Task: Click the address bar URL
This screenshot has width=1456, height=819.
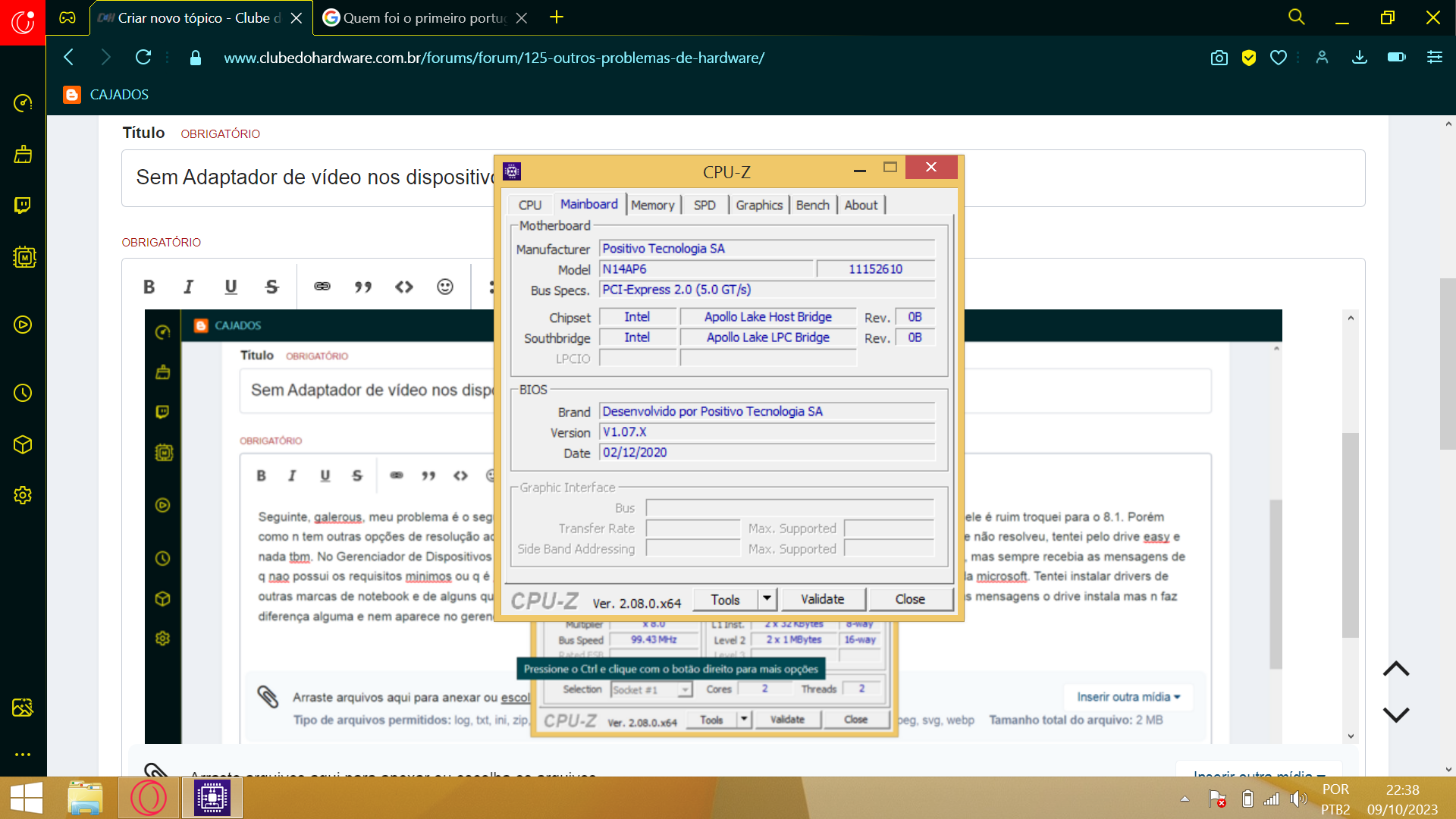Action: (x=494, y=58)
